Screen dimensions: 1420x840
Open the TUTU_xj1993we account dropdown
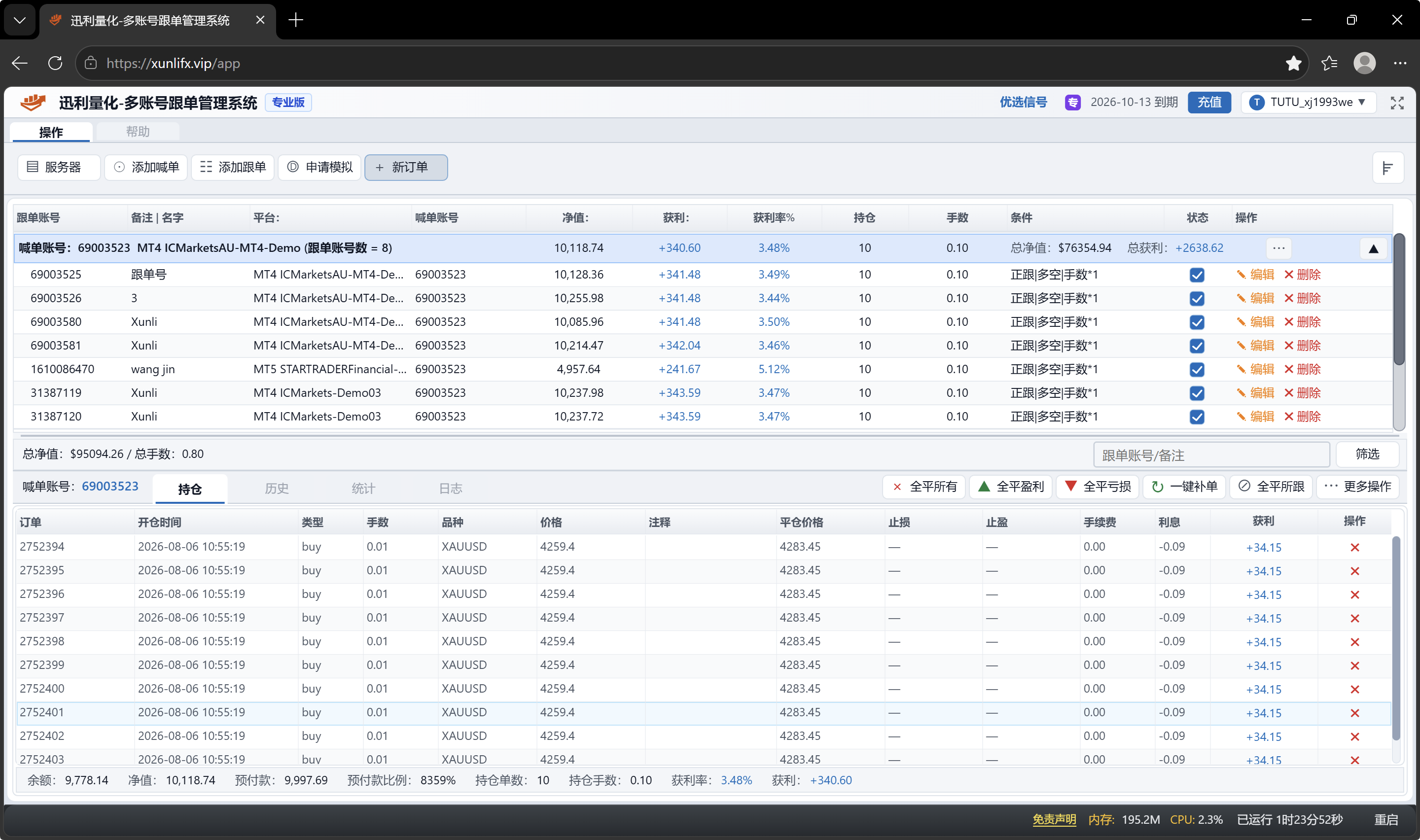point(1308,102)
